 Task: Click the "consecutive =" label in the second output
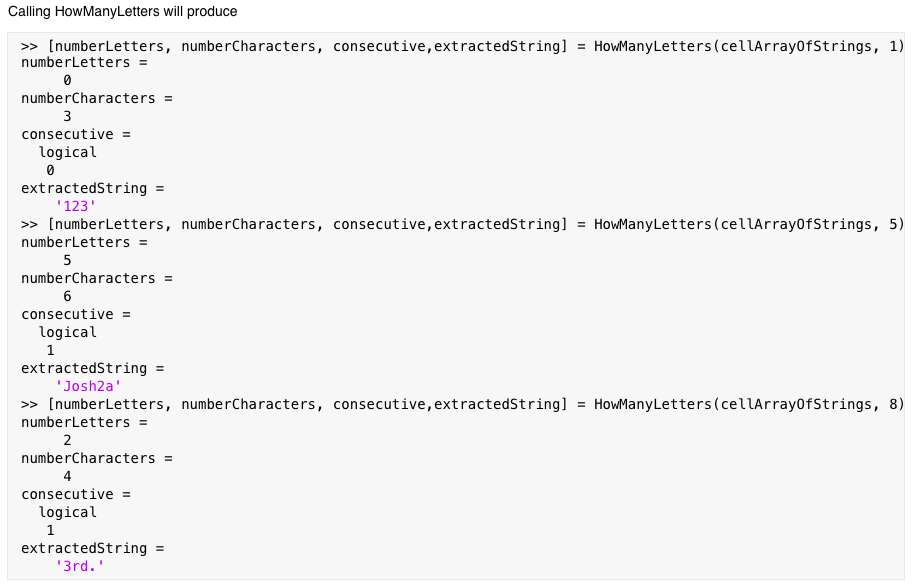pos(76,315)
